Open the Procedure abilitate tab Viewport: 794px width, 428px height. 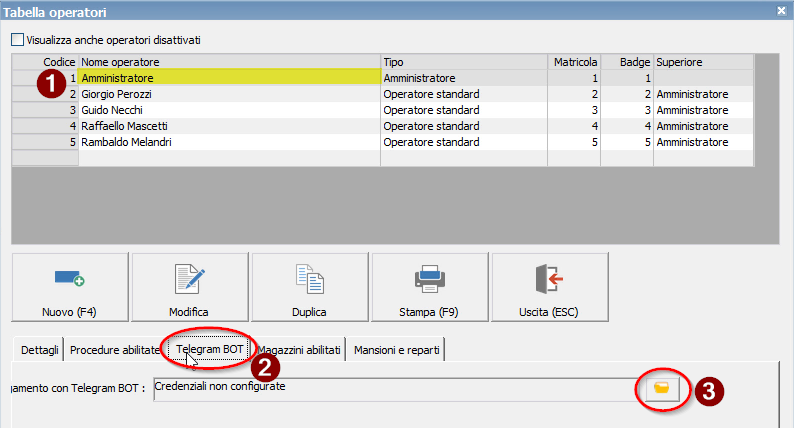coord(114,350)
